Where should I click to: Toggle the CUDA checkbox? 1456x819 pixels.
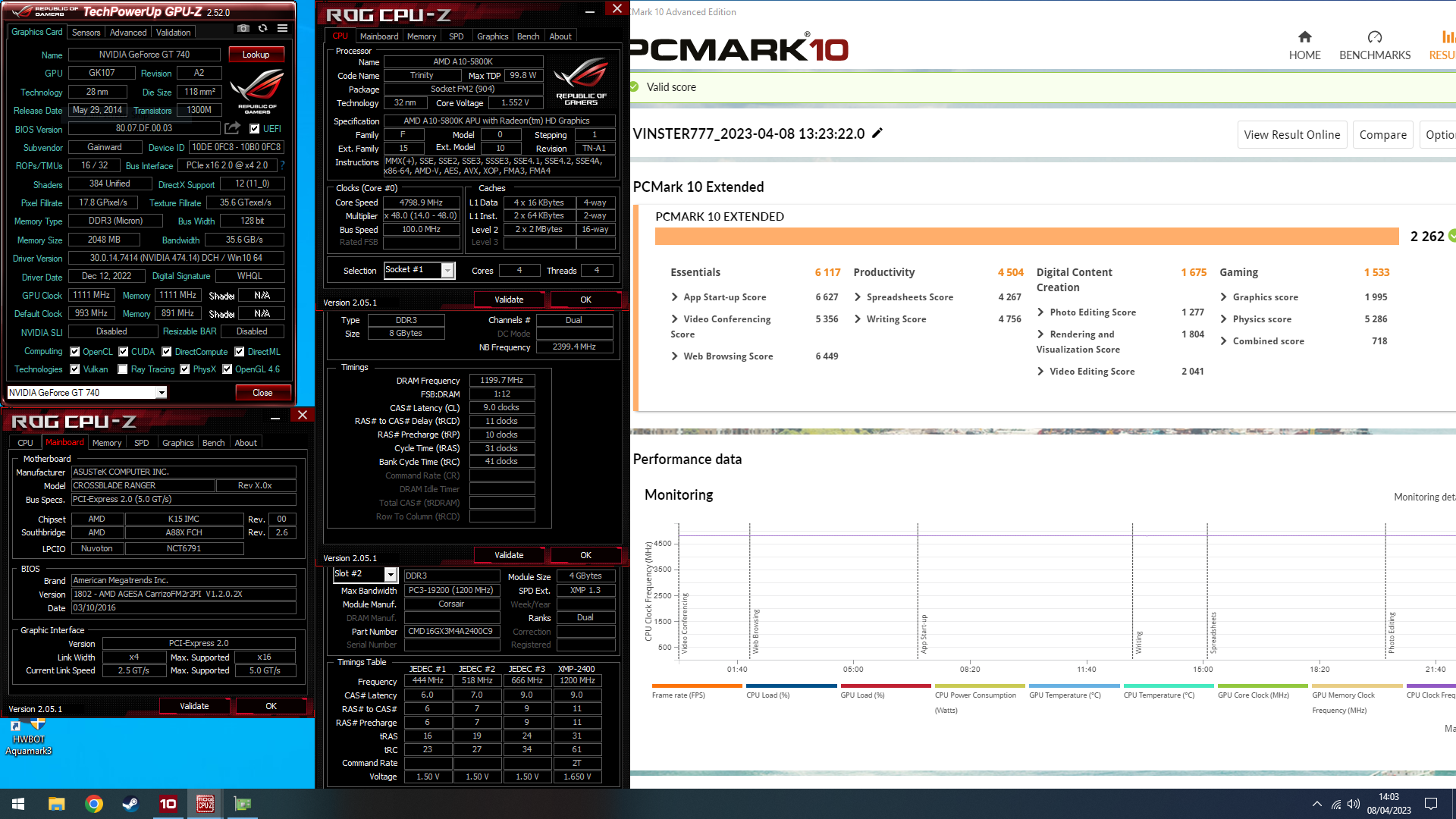123,352
